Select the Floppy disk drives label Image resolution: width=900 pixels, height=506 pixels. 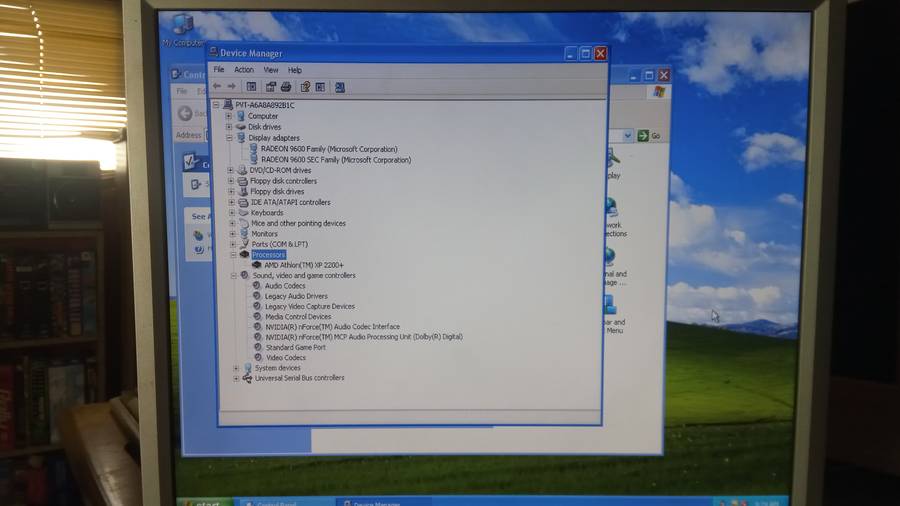pos(277,192)
